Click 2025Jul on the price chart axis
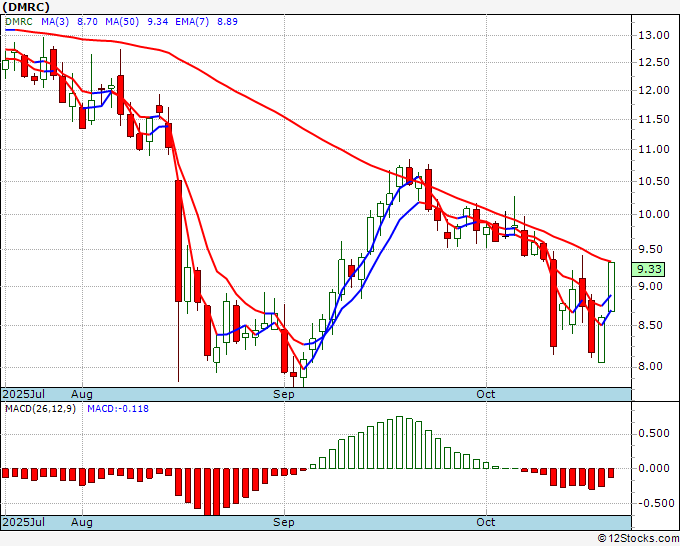Screen dimensions: 680x546 point(24,394)
